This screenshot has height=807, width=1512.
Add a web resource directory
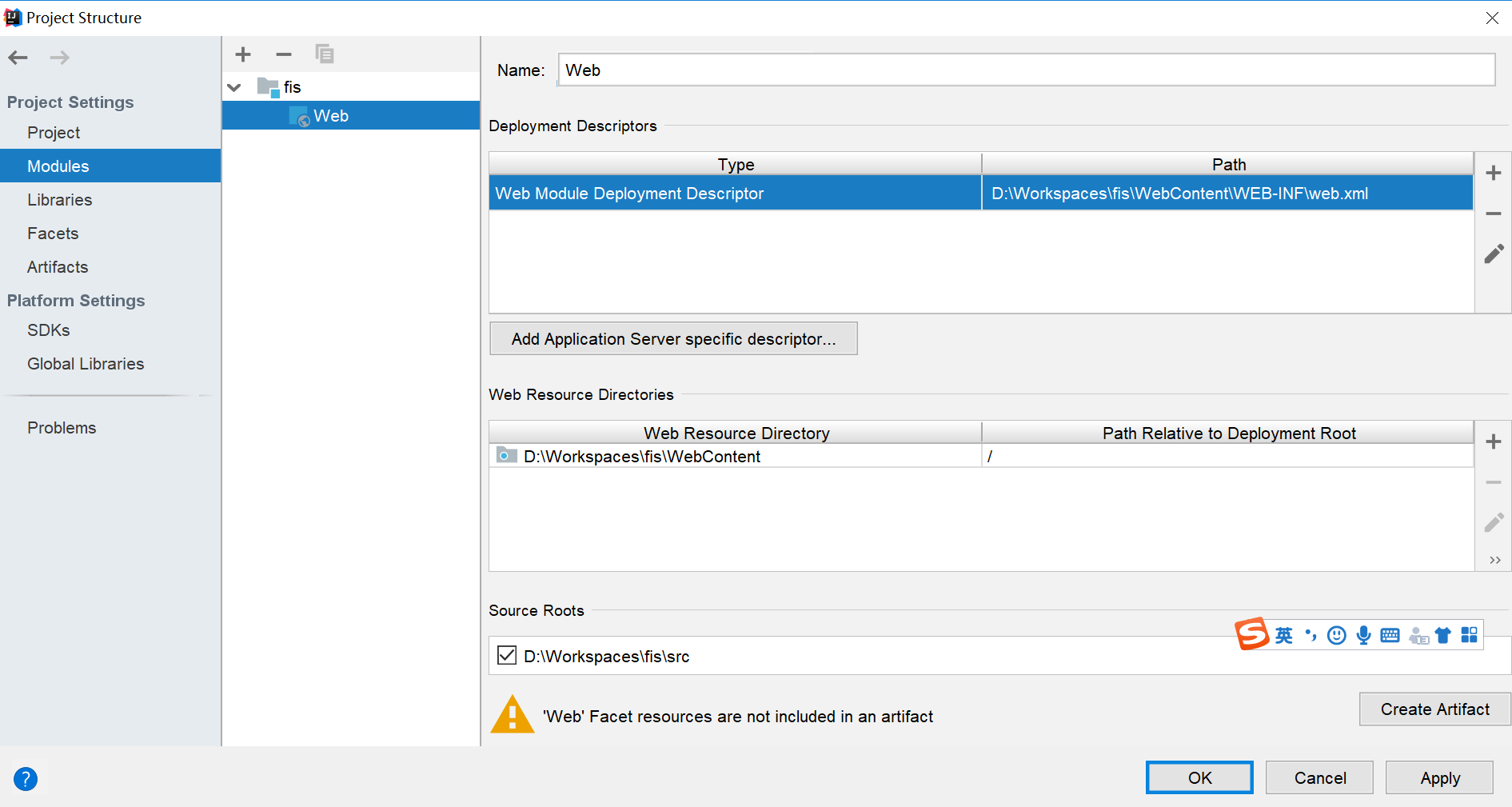(x=1493, y=441)
